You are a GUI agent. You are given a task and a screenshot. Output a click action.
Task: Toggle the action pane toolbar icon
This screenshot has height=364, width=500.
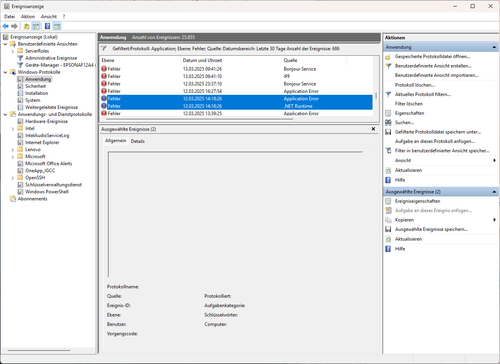(57, 26)
